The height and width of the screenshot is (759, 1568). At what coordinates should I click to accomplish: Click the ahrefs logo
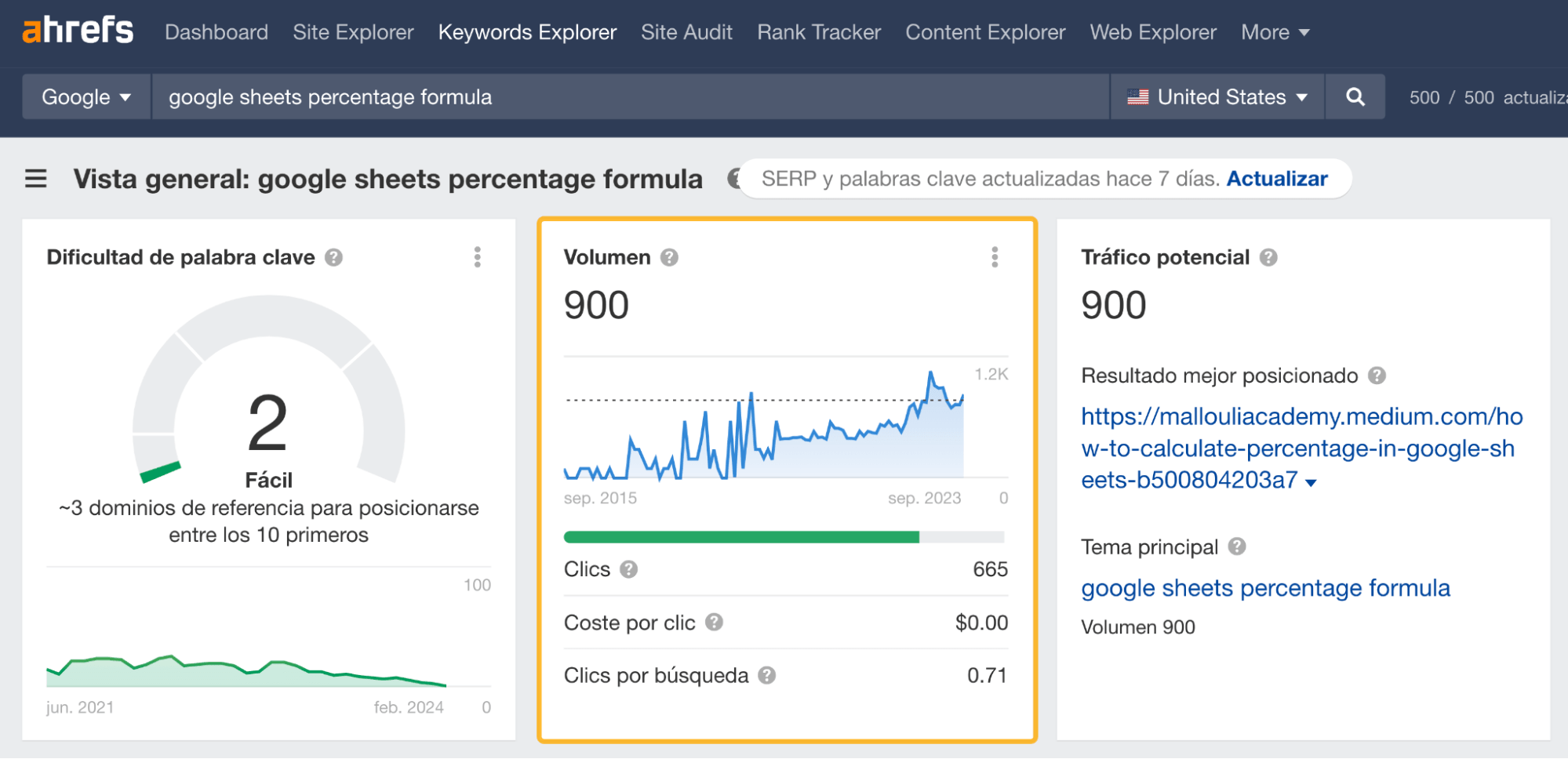point(76,29)
